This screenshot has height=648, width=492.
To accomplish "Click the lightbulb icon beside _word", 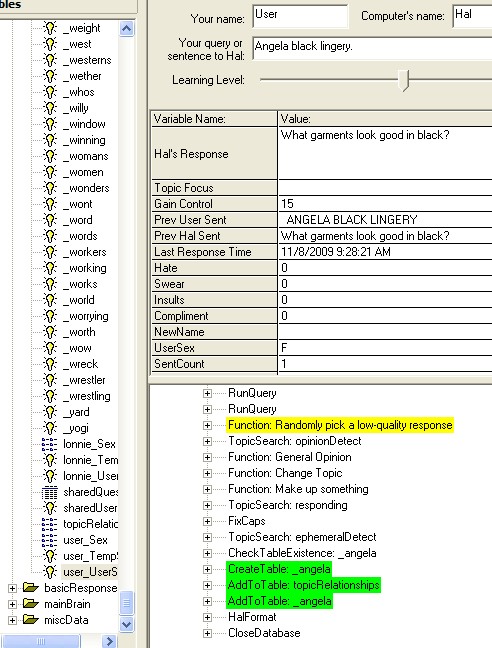I will [50, 220].
